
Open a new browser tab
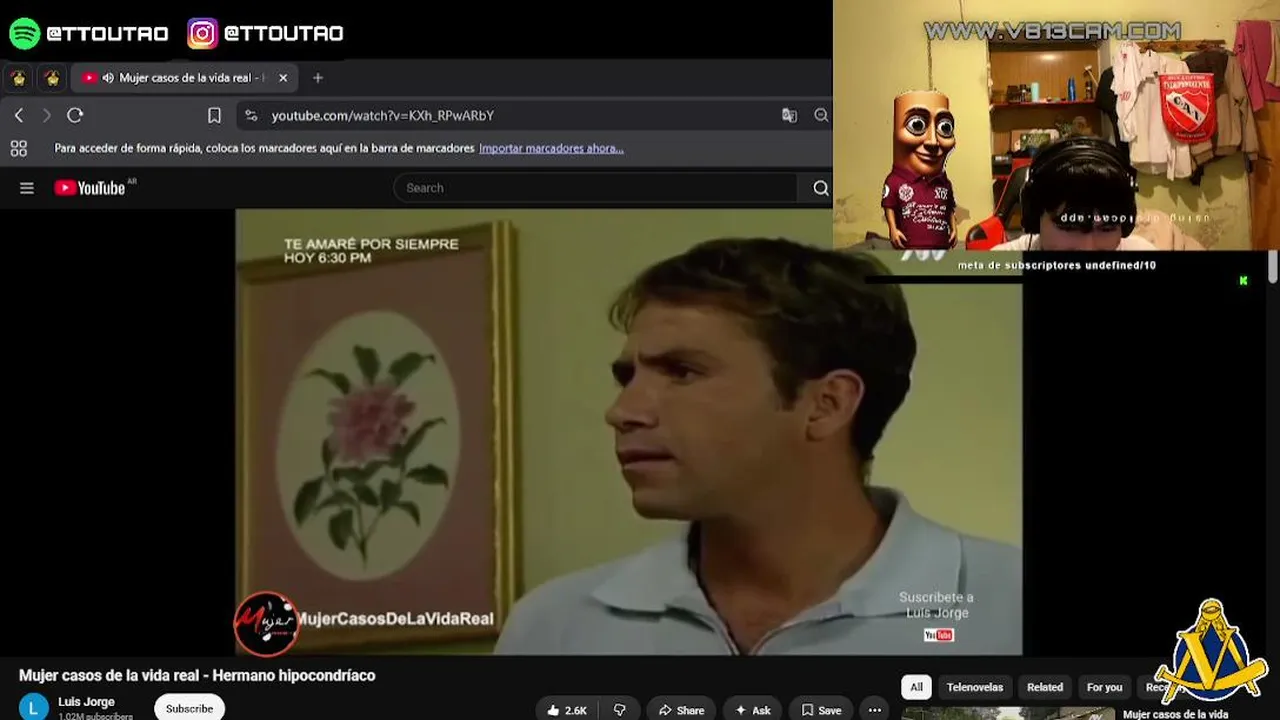pyautogui.click(x=318, y=78)
